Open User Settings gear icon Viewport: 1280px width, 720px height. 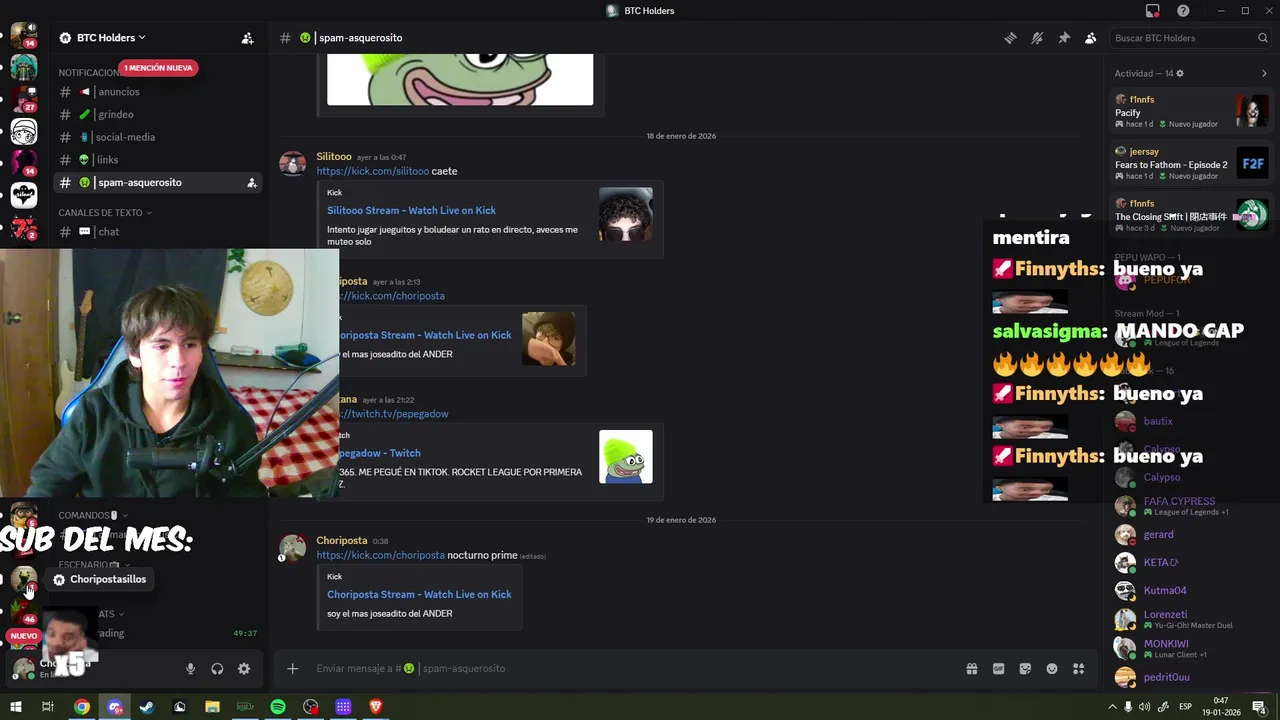pyautogui.click(x=244, y=669)
